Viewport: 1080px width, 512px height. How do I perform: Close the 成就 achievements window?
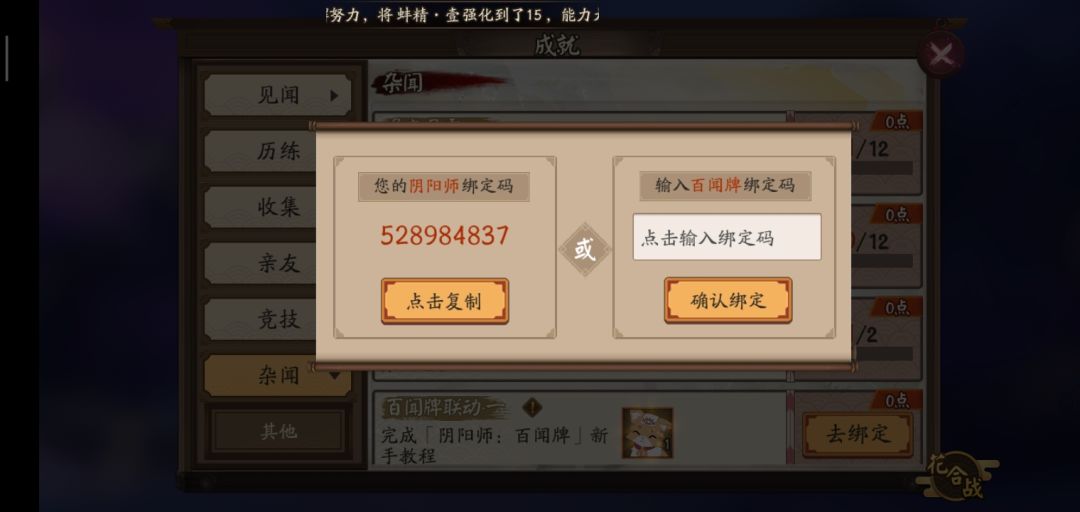tap(941, 54)
